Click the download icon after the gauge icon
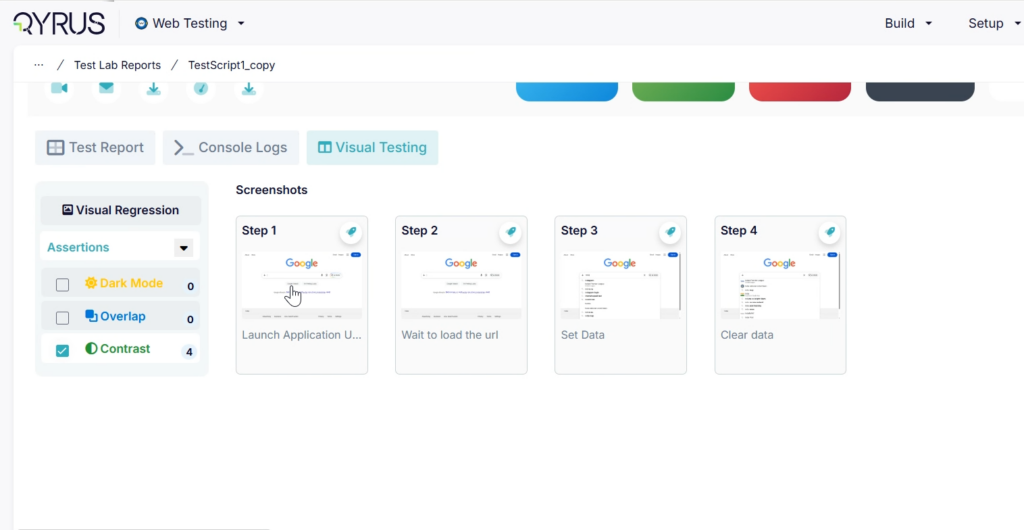This screenshot has height=530, width=1024. click(x=249, y=88)
